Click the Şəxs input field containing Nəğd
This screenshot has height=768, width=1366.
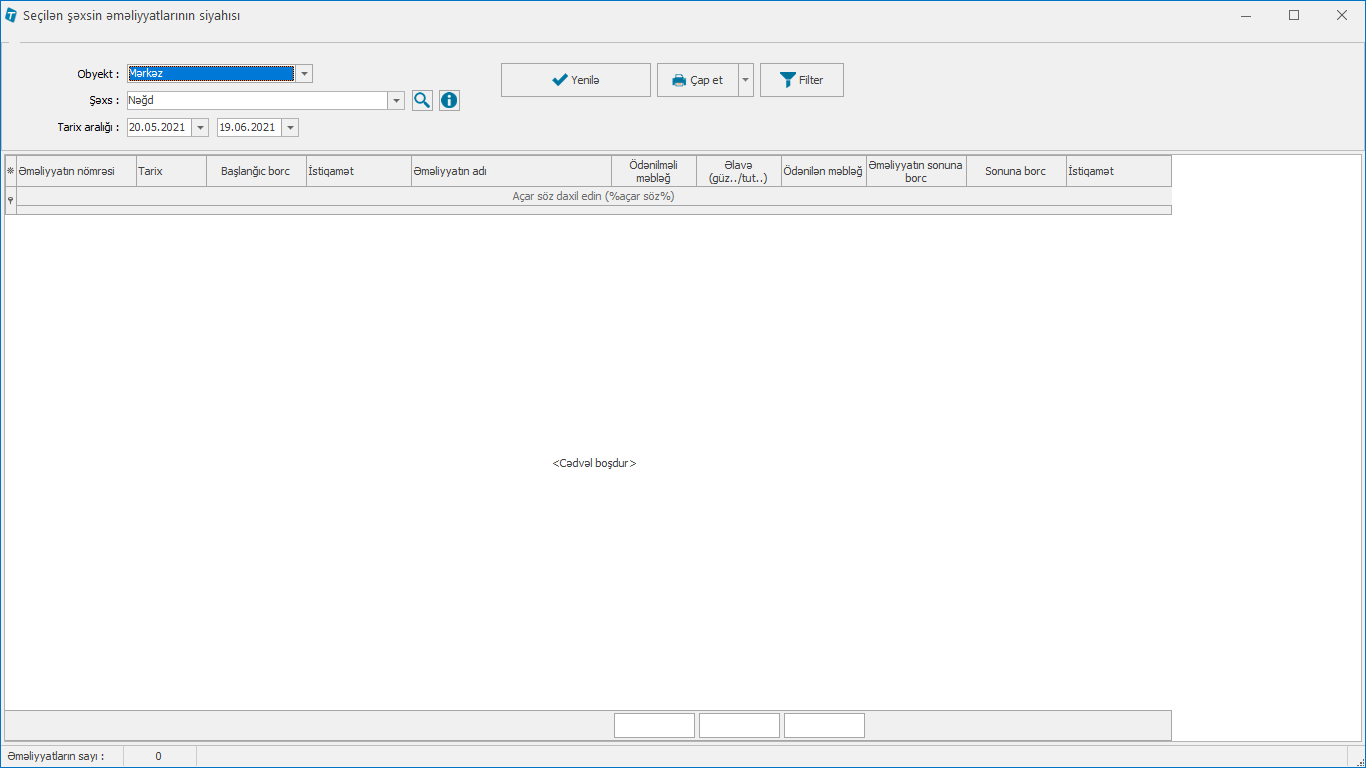(256, 100)
